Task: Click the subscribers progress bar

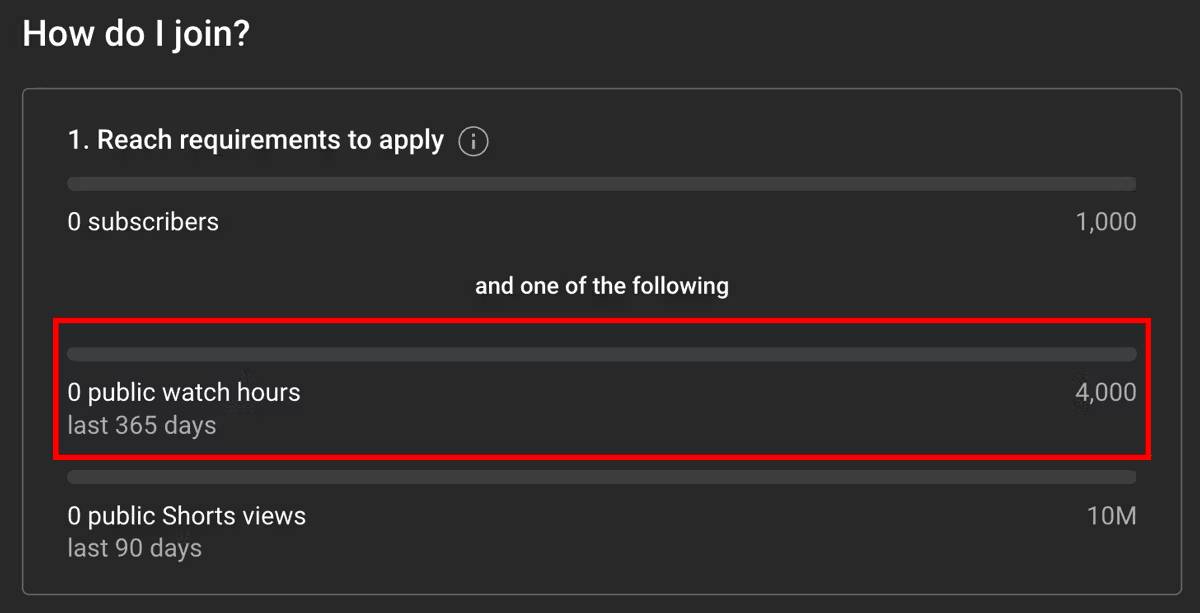Action: pyautogui.click(x=600, y=183)
